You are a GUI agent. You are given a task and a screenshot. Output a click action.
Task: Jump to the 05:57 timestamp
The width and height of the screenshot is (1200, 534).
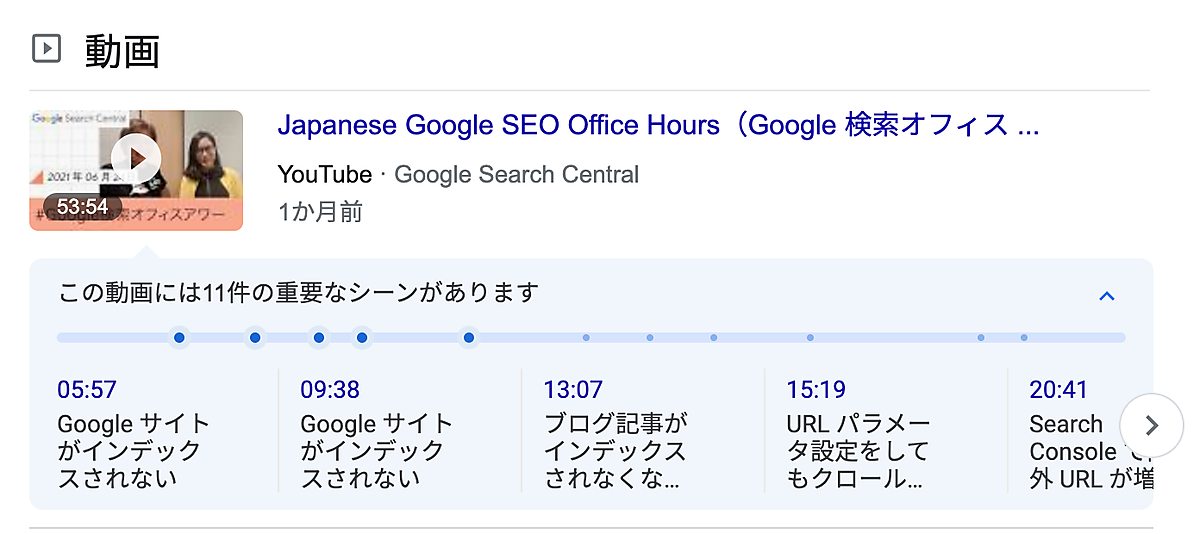point(87,389)
